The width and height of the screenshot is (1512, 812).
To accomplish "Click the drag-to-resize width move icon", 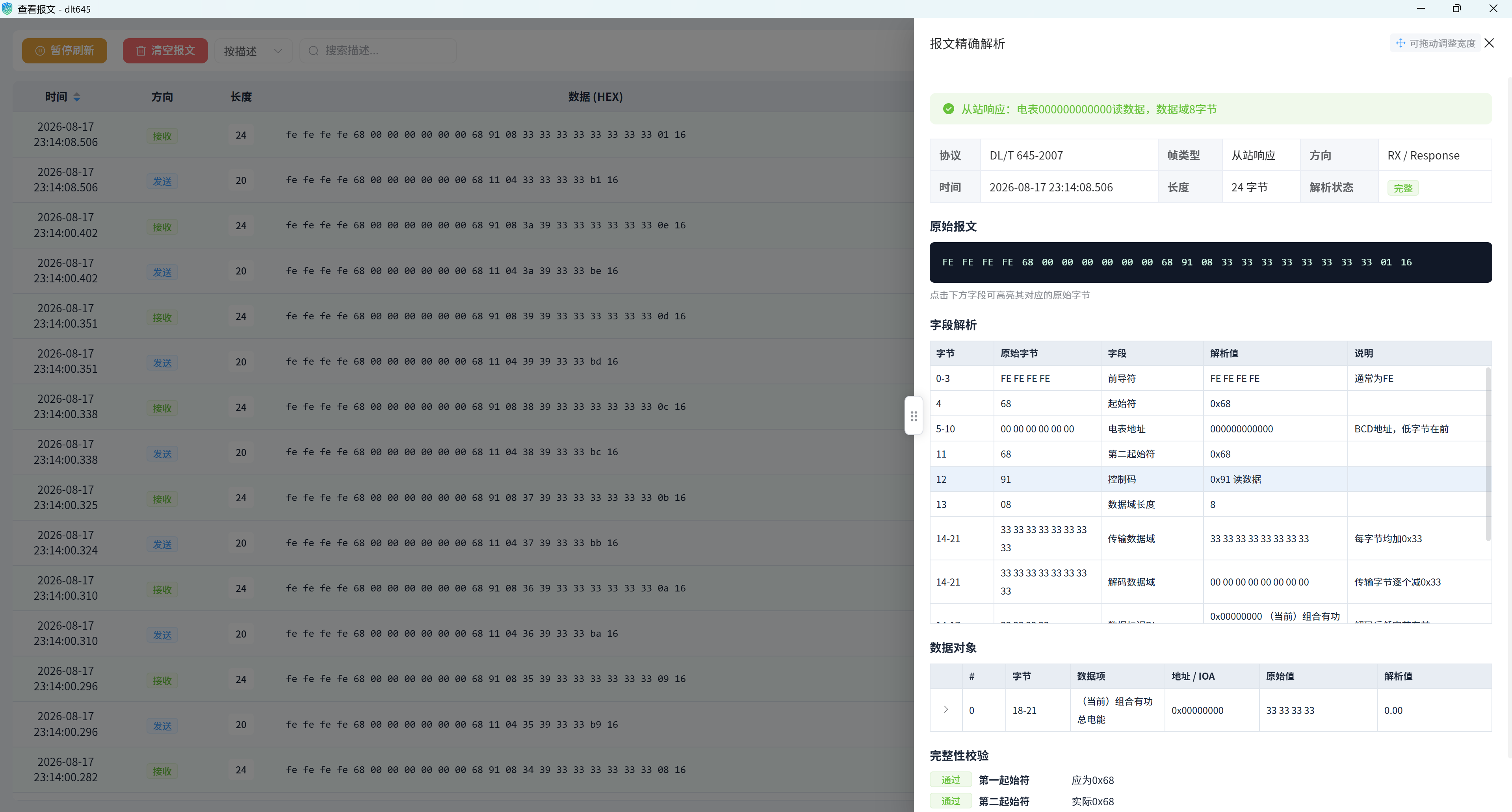I will point(1401,43).
